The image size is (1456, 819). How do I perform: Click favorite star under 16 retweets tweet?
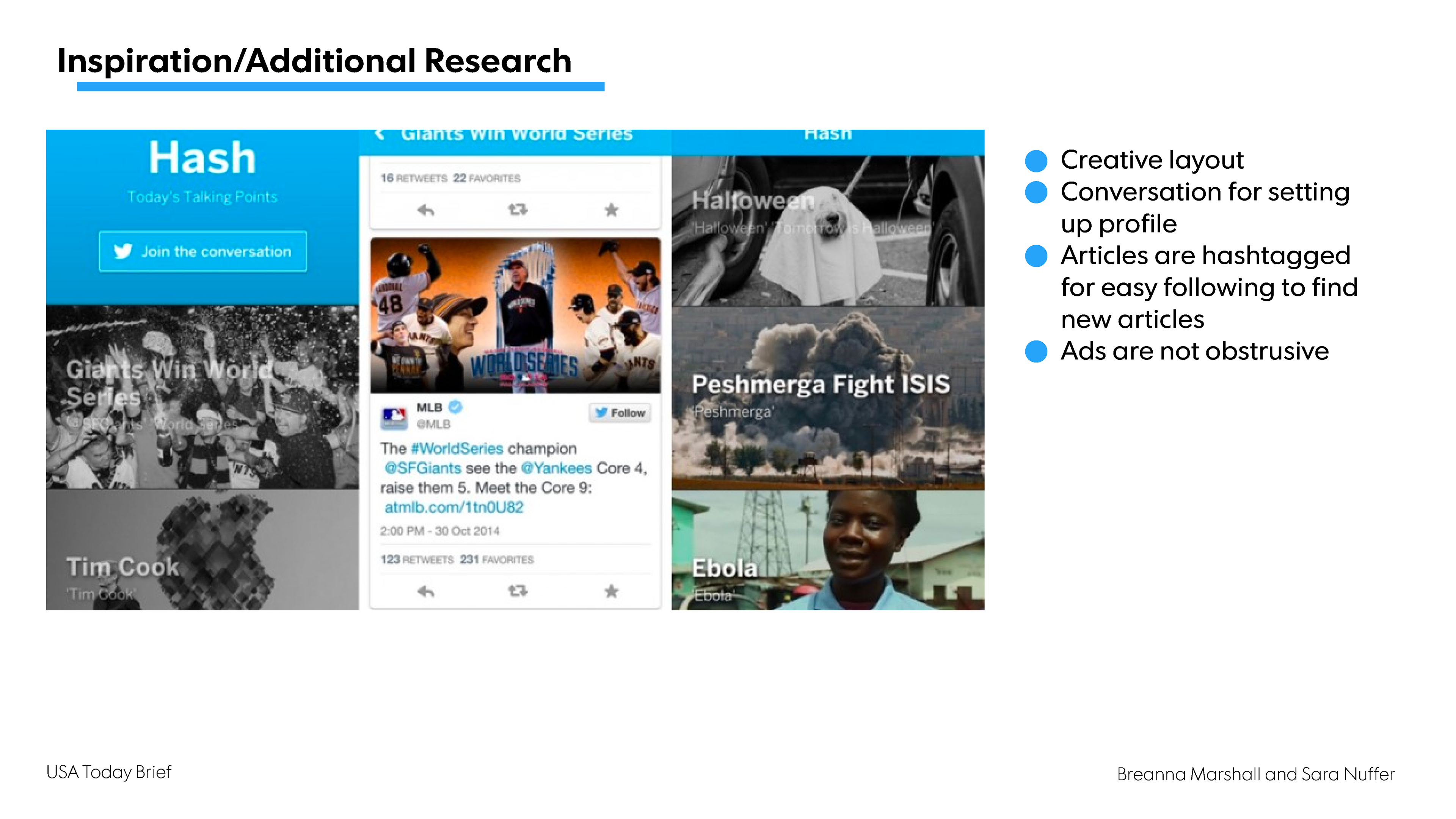coord(611,210)
